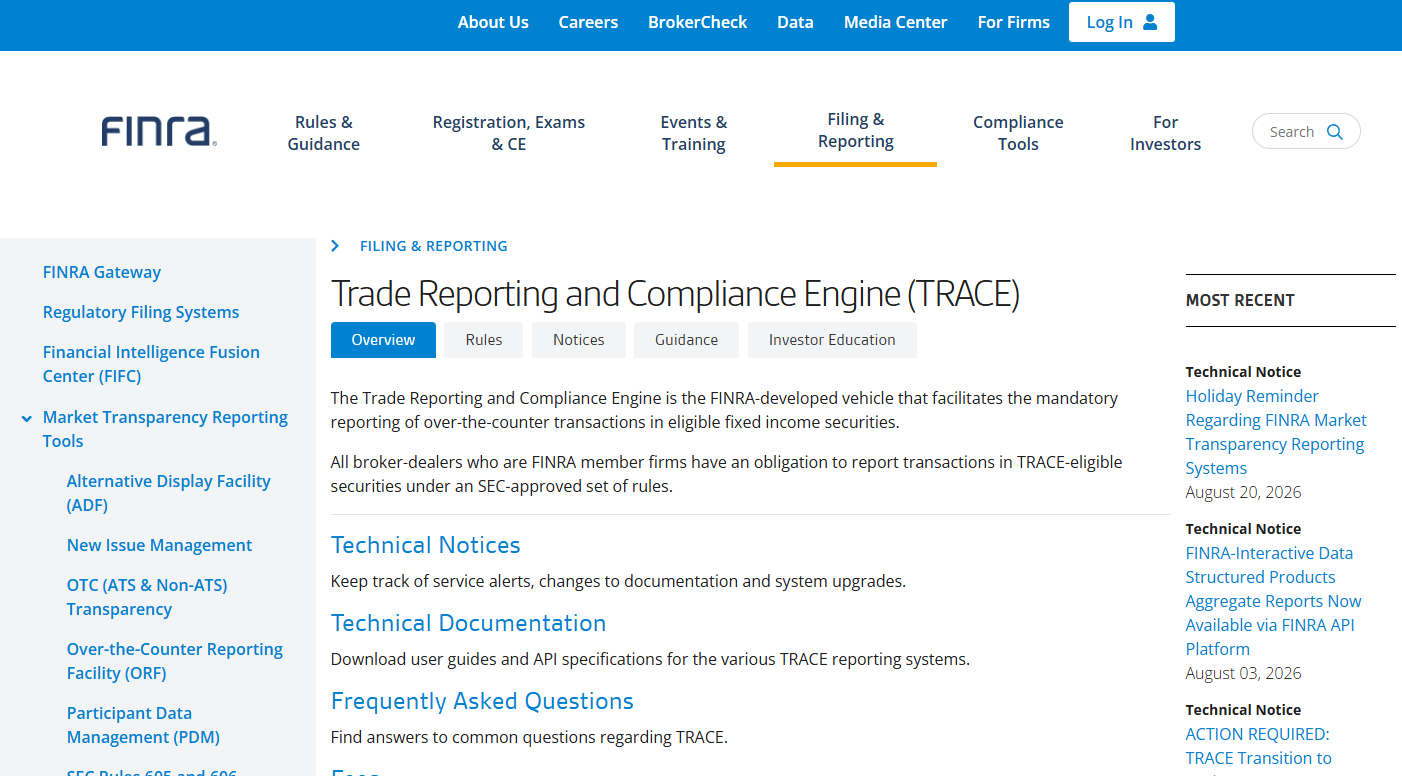Viewport: 1402px width, 776px height.
Task: Open Holiday Reminder technical notice
Action: 1276,432
